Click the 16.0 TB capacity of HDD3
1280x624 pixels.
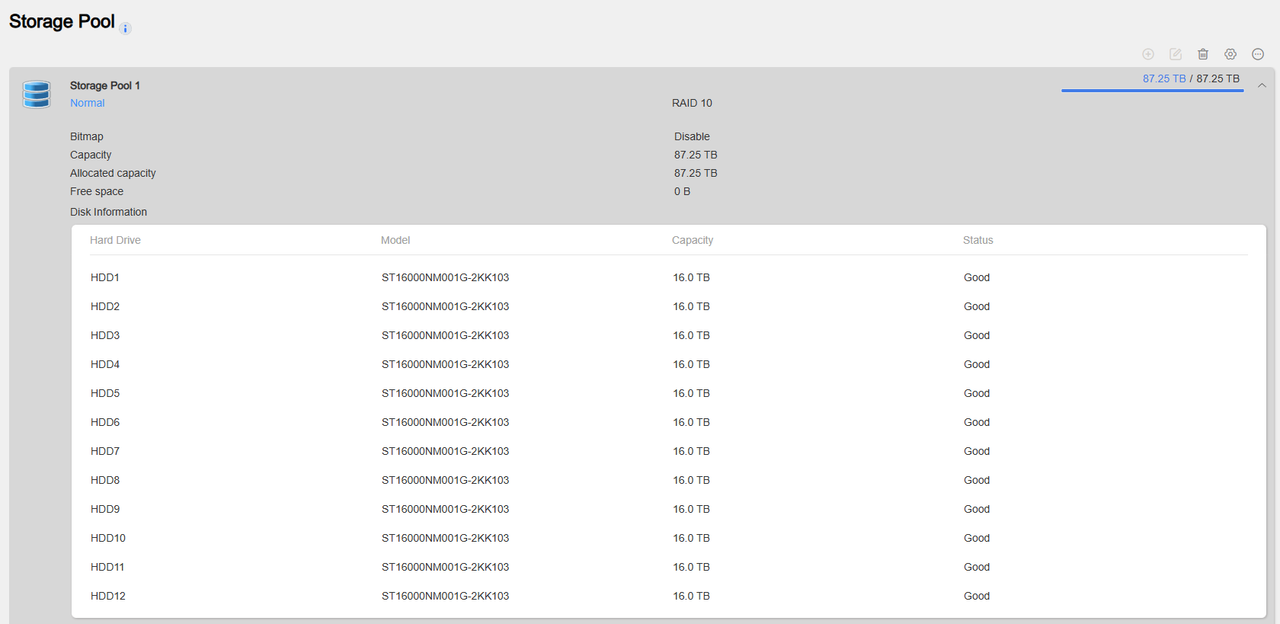tap(691, 335)
